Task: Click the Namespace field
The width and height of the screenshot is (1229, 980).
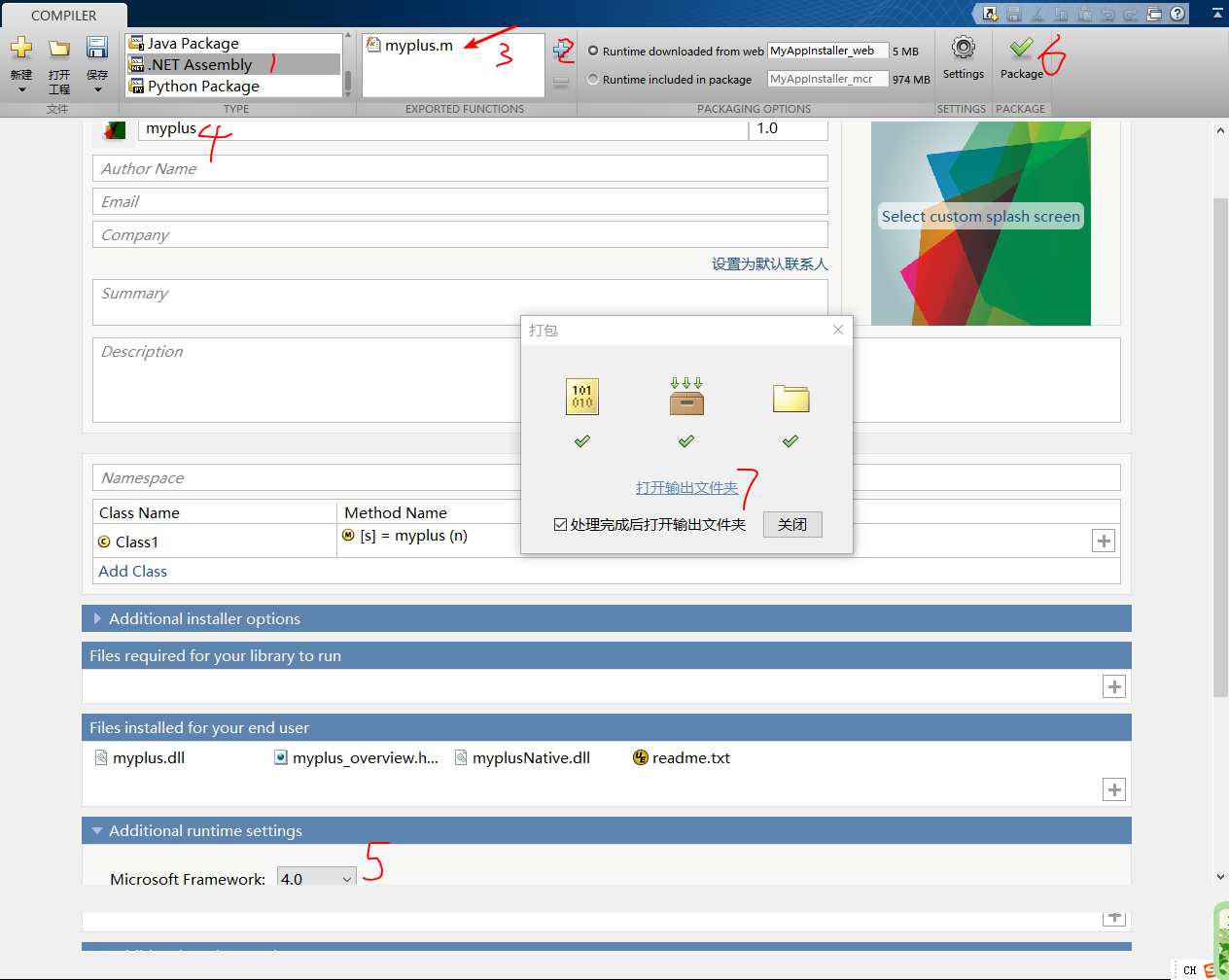Action: point(606,477)
